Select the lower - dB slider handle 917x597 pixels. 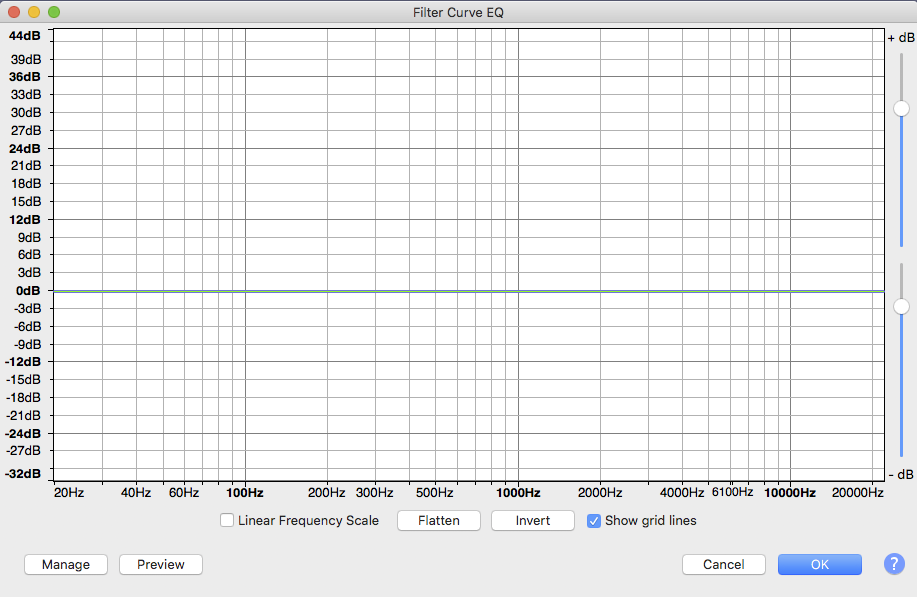click(x=901, y=306)
